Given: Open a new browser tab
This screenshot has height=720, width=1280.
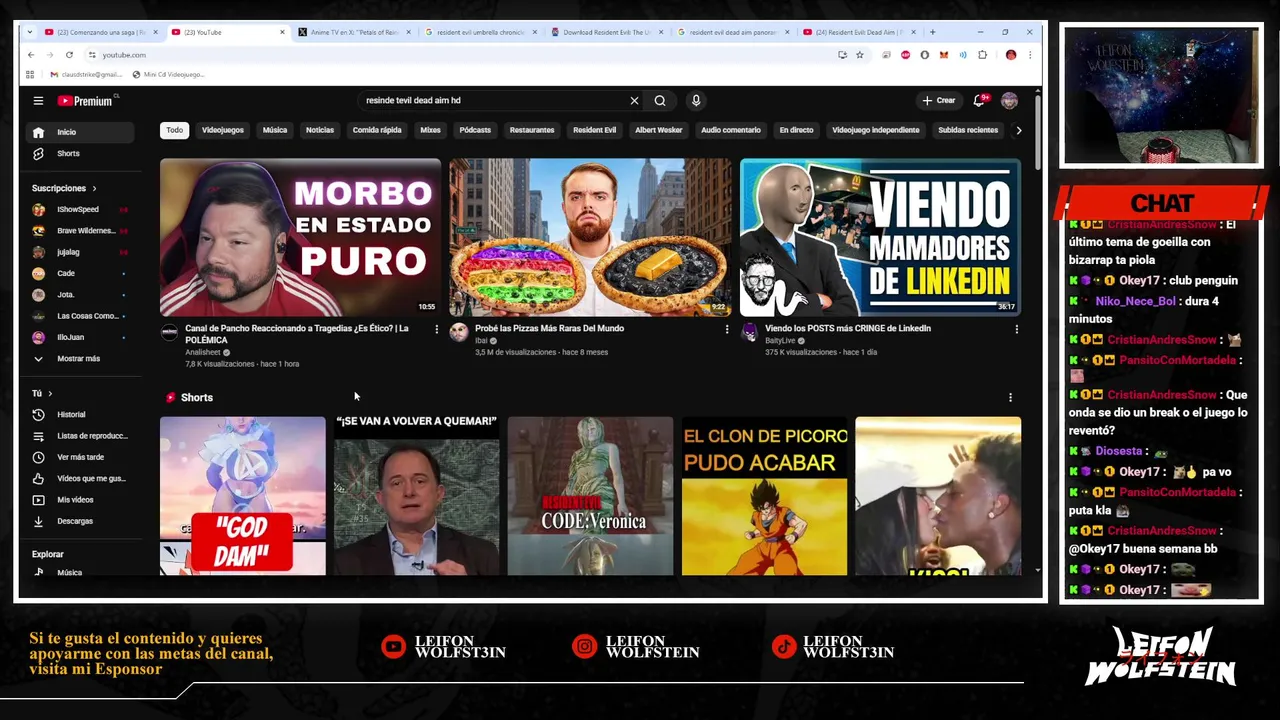Looking at the screenshot, I should coord(932,32).
